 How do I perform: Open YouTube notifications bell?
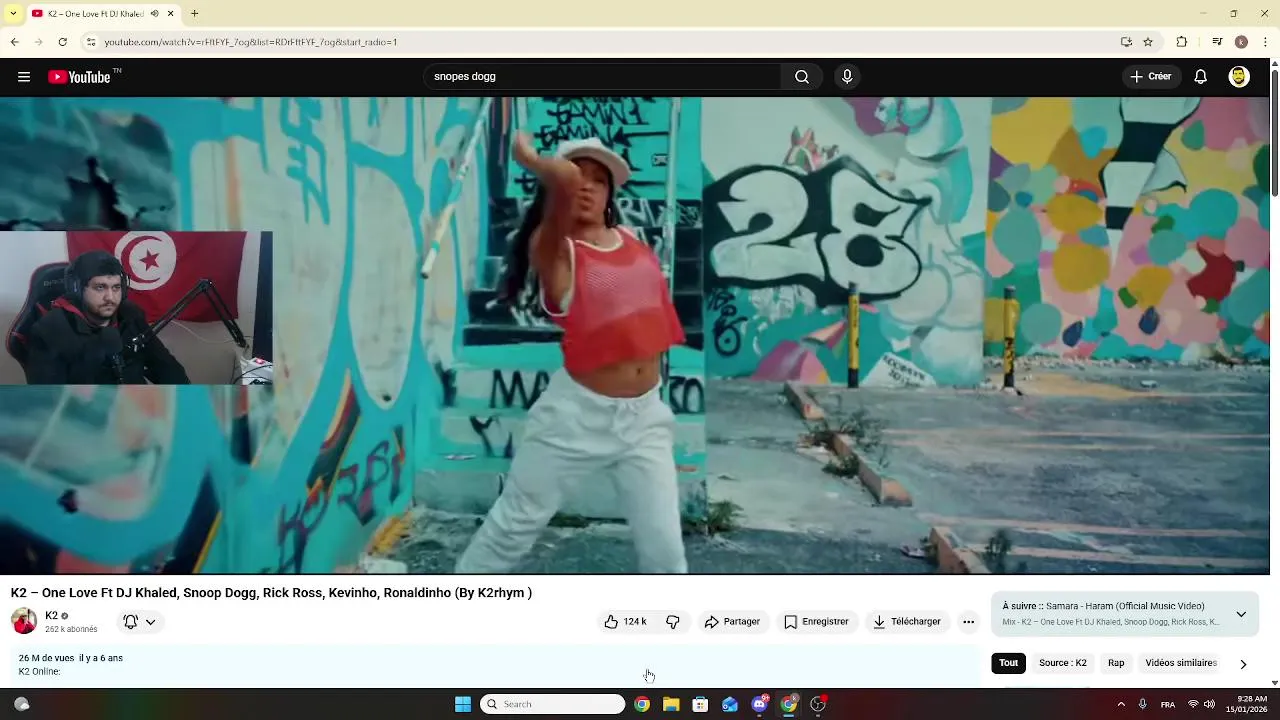(x=1201, y=77)
